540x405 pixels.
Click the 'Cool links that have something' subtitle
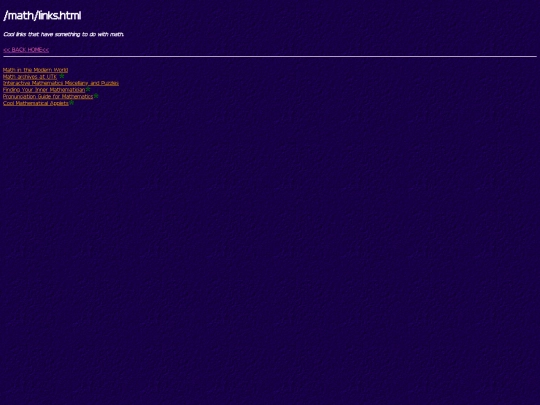coord(64,34)
